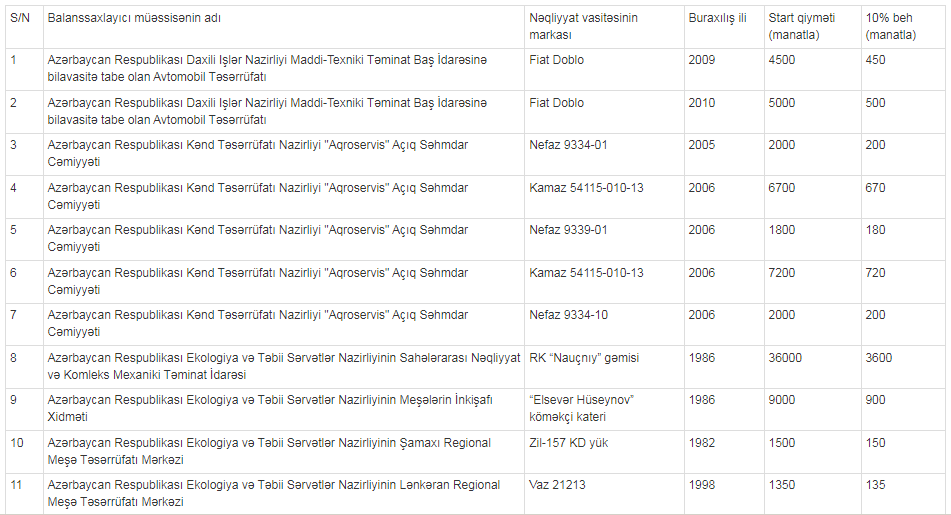Select start price 6700 cell

point(813,197)
